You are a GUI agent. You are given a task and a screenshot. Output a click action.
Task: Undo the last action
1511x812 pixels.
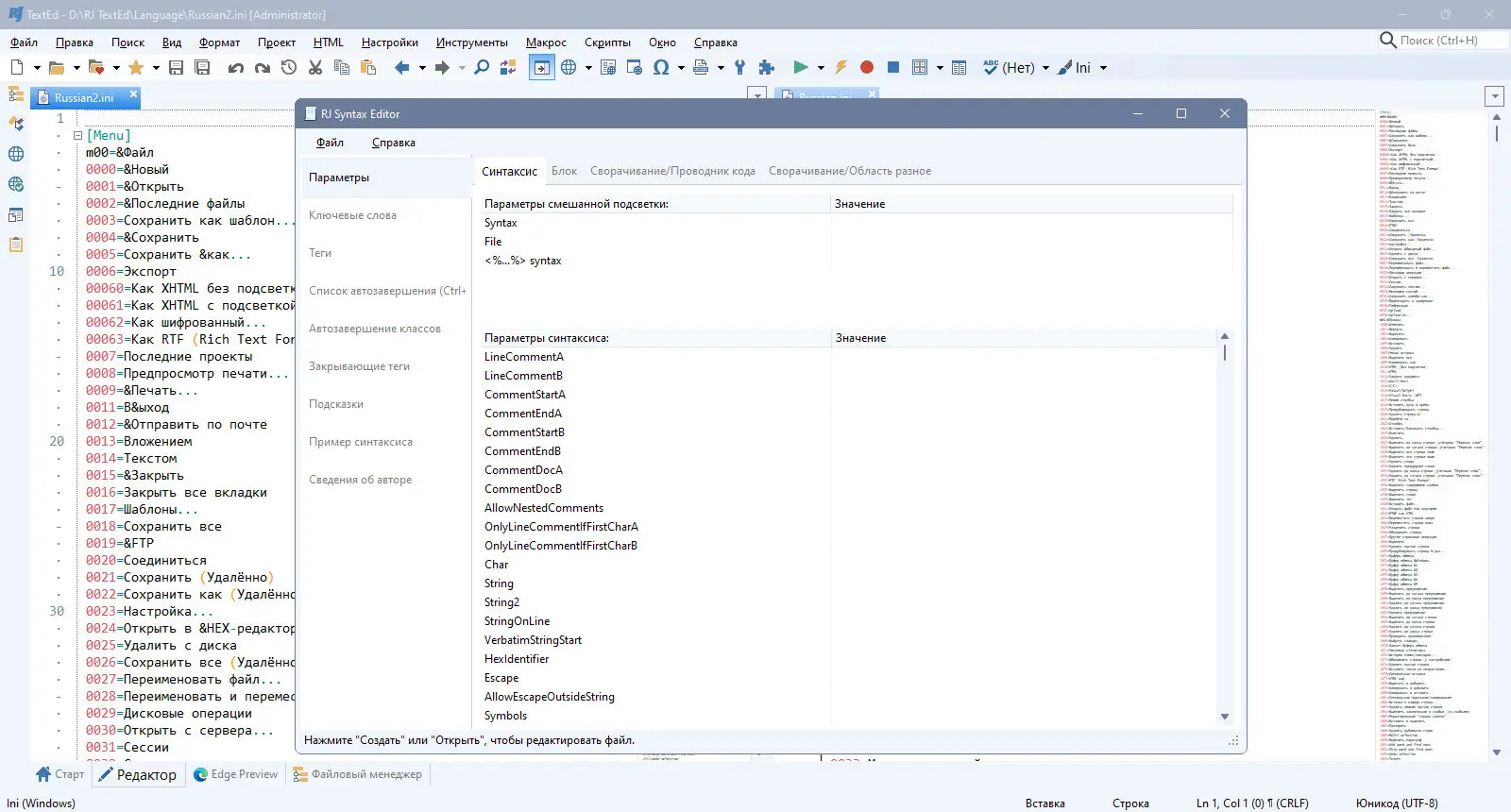tap(236, 67)
